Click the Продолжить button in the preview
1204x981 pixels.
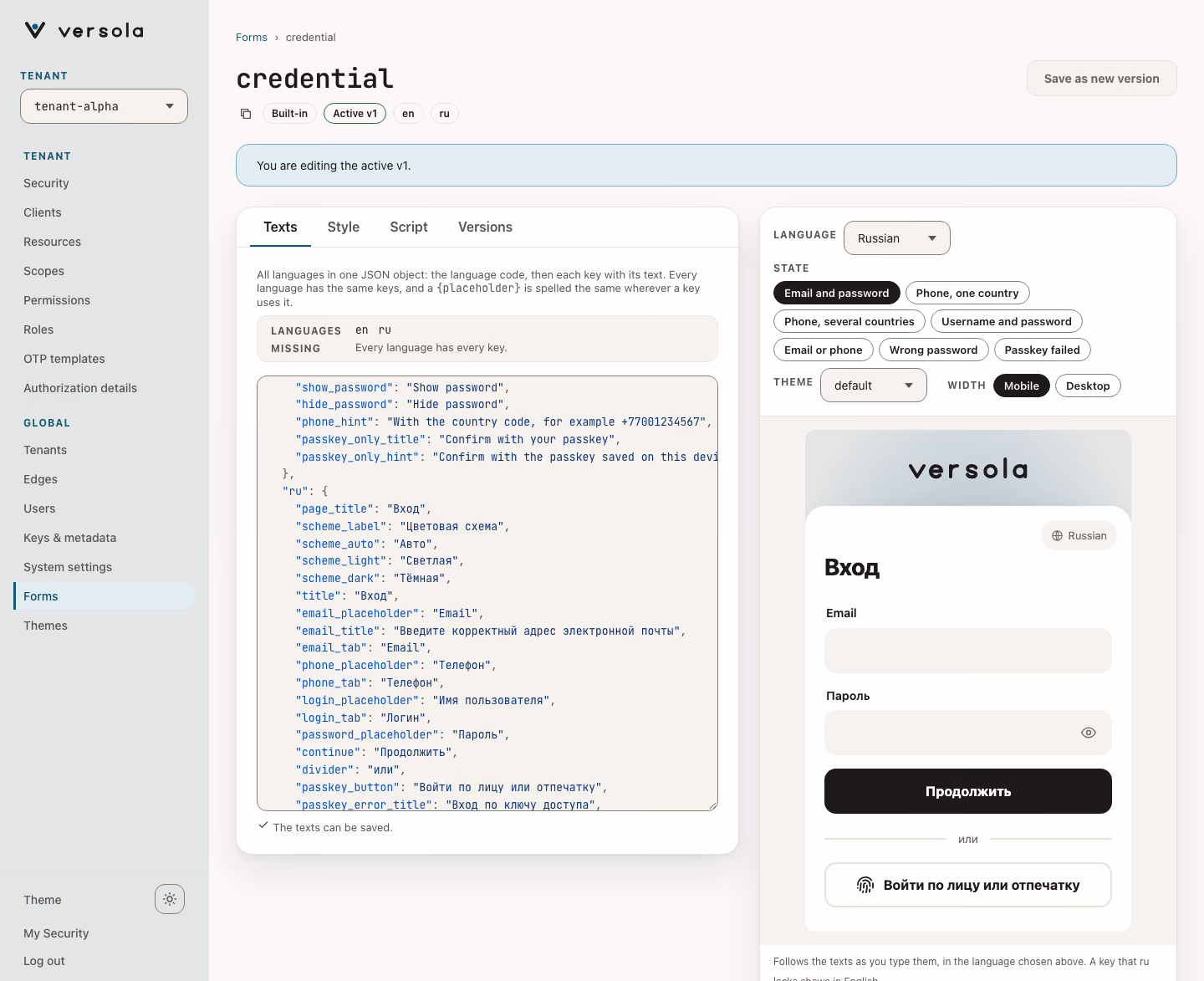[968, 791]
